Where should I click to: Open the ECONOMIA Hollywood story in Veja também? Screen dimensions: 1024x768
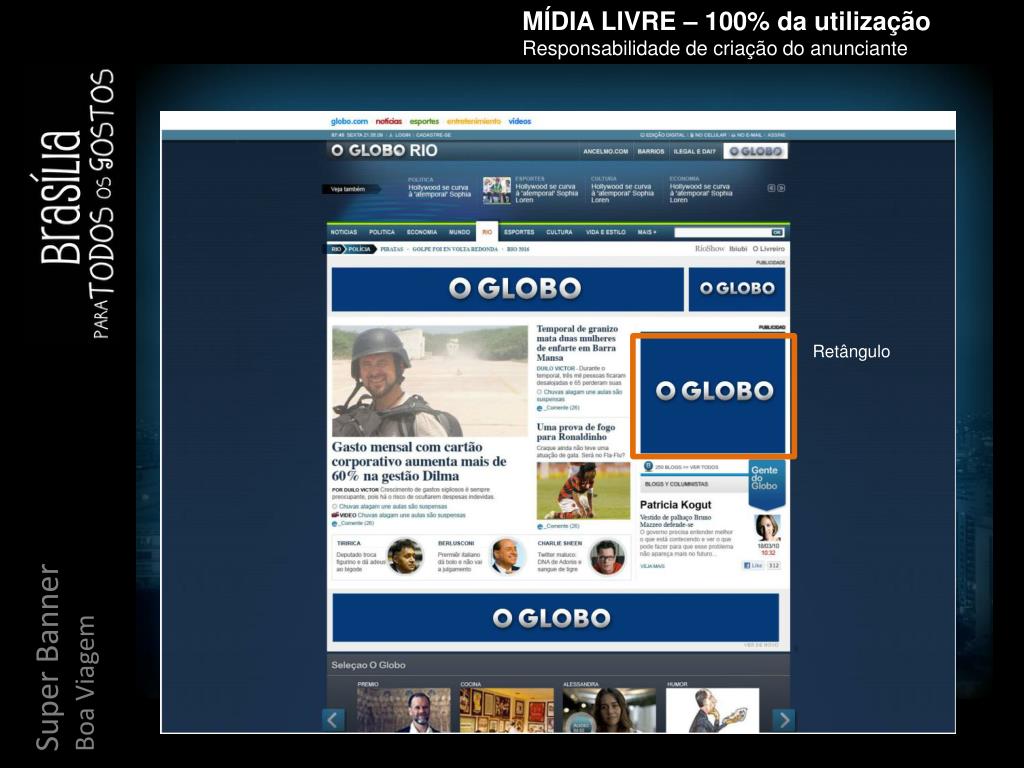pos(701,193)
